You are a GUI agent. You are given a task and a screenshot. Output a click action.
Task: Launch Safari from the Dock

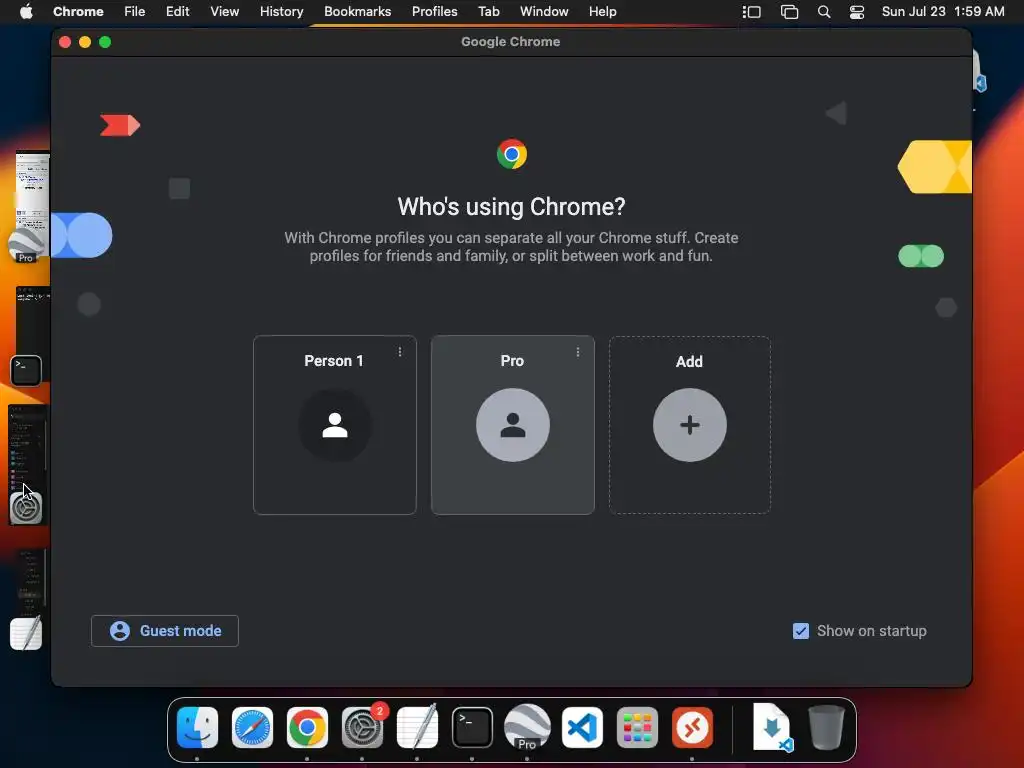252,727
